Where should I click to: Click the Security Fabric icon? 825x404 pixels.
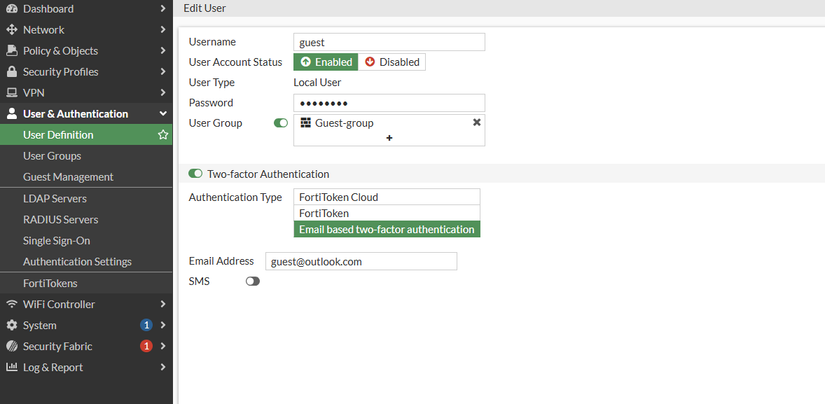pyautogui.click(x=12, y=346)
